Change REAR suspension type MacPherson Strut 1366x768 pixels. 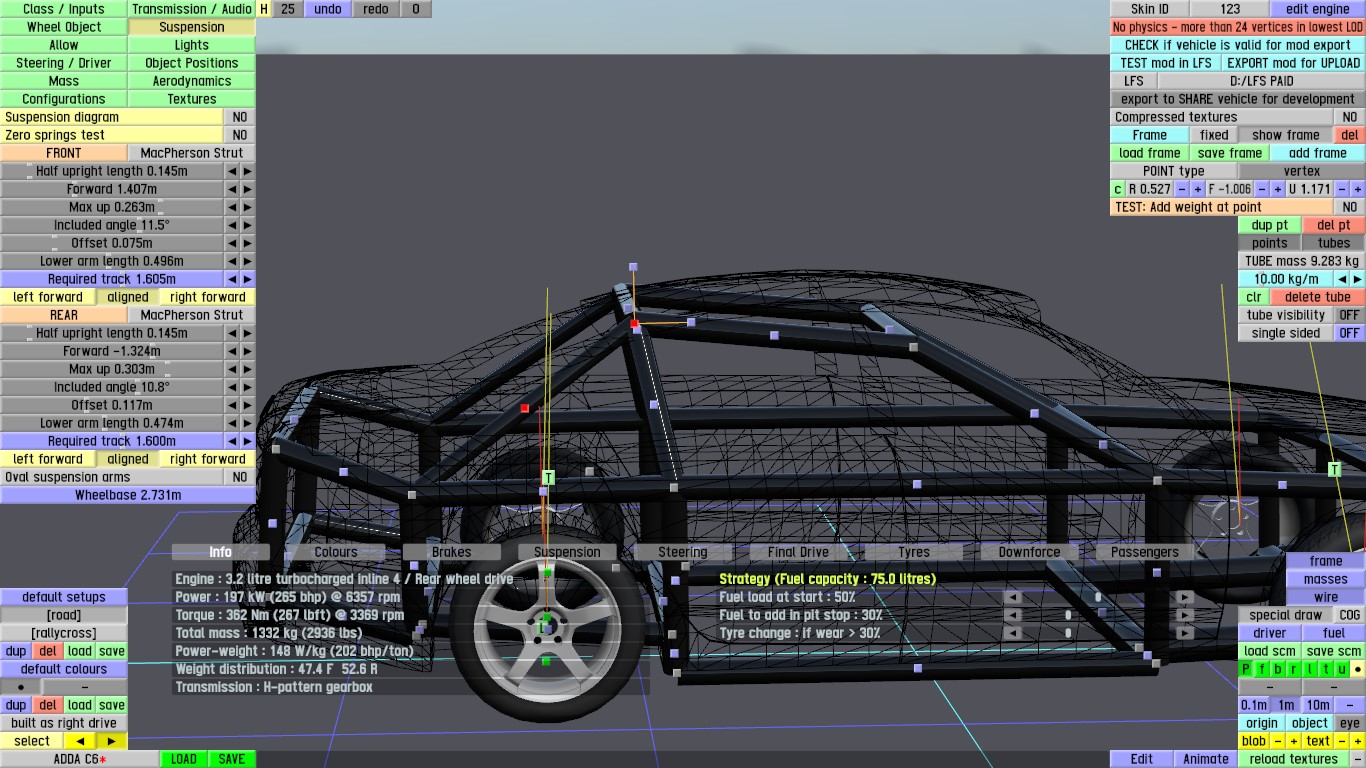click(x=192, y=315)
